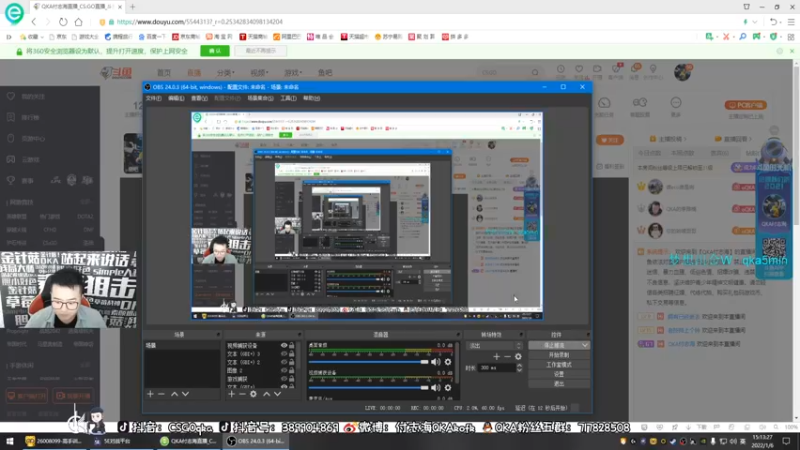The height and width of the screenshot is (450, 800).
Task: Toggle lock on 视频捕获设备 source
Action: pos(292,345)
